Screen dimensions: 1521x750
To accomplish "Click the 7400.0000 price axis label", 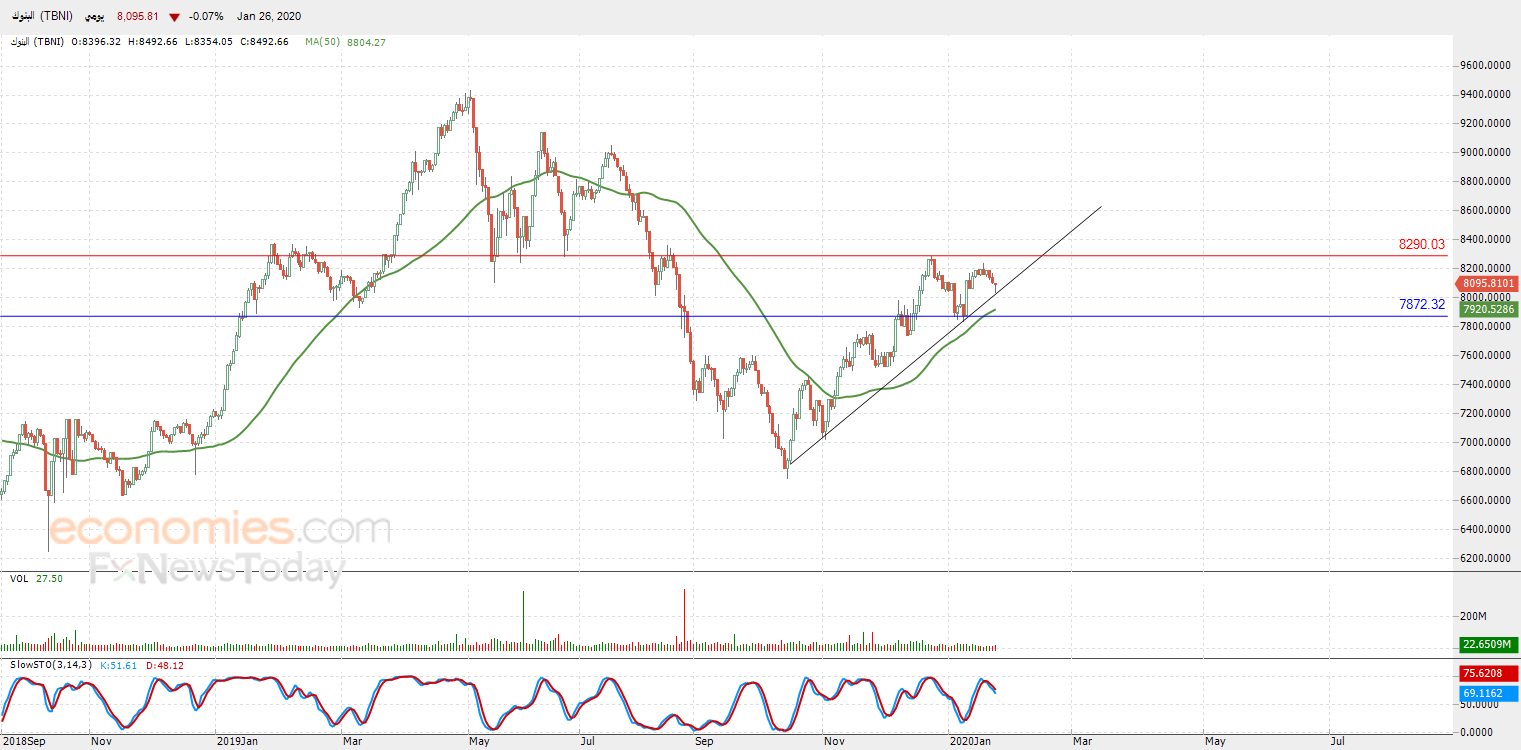I will tap(1484, 385).
